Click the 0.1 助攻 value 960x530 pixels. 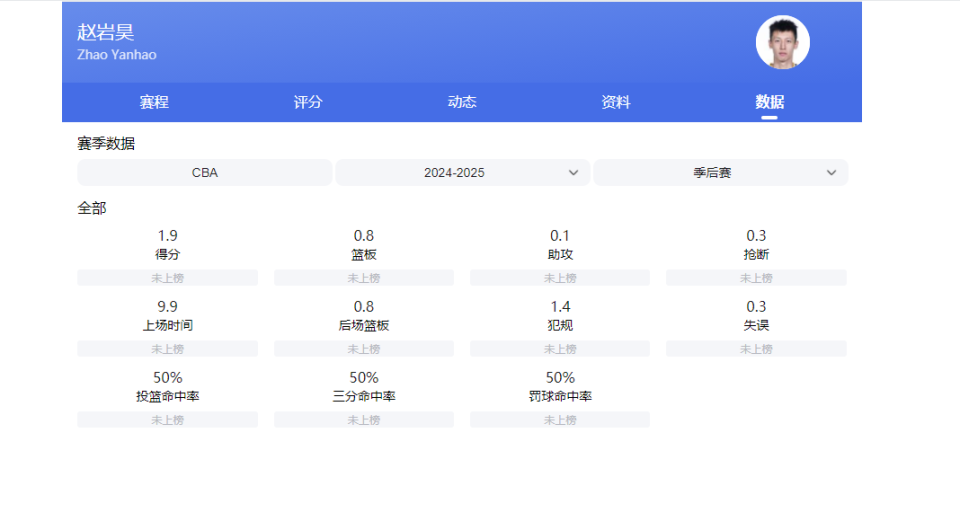pyautogui.click(x=560, y=236)
